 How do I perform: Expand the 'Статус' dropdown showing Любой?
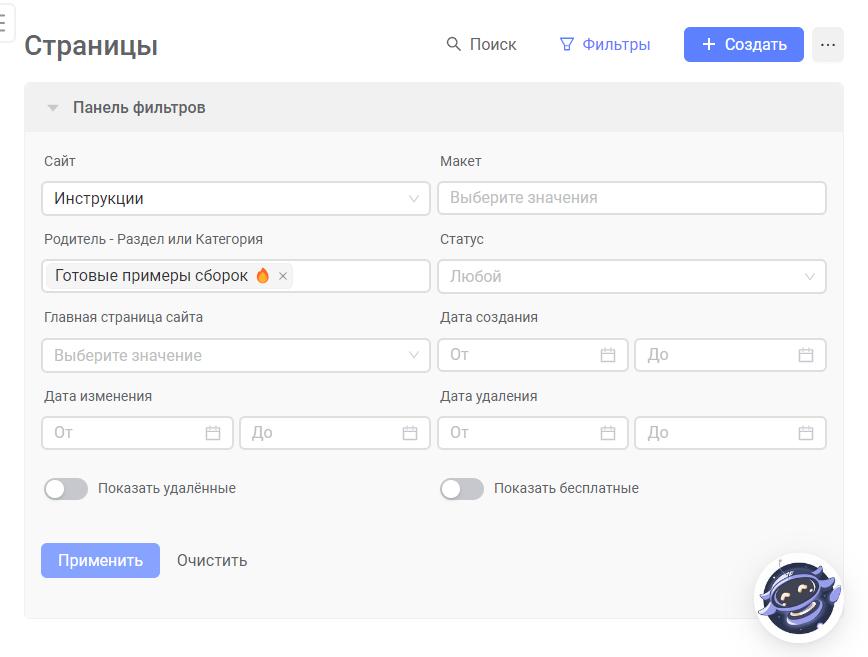pyautogui.click(x=632, y=276)
